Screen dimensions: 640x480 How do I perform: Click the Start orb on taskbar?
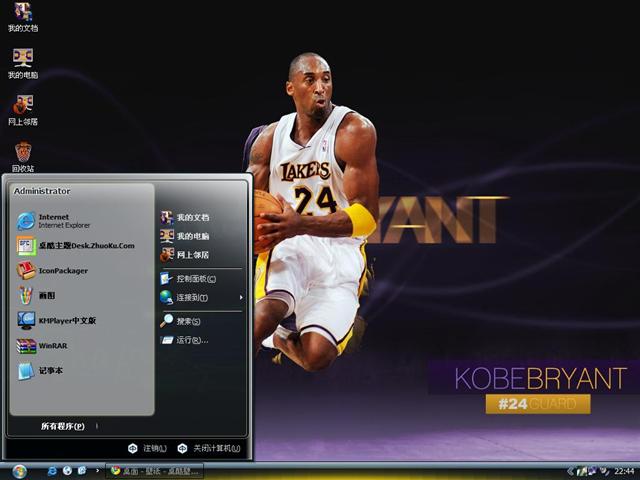(19, 471)
